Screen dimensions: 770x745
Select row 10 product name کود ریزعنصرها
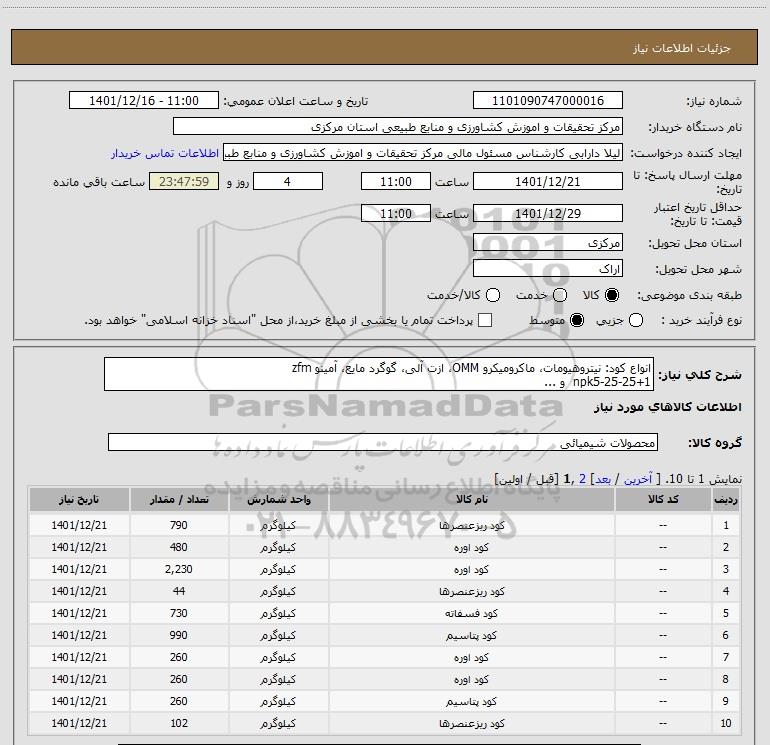471,723
